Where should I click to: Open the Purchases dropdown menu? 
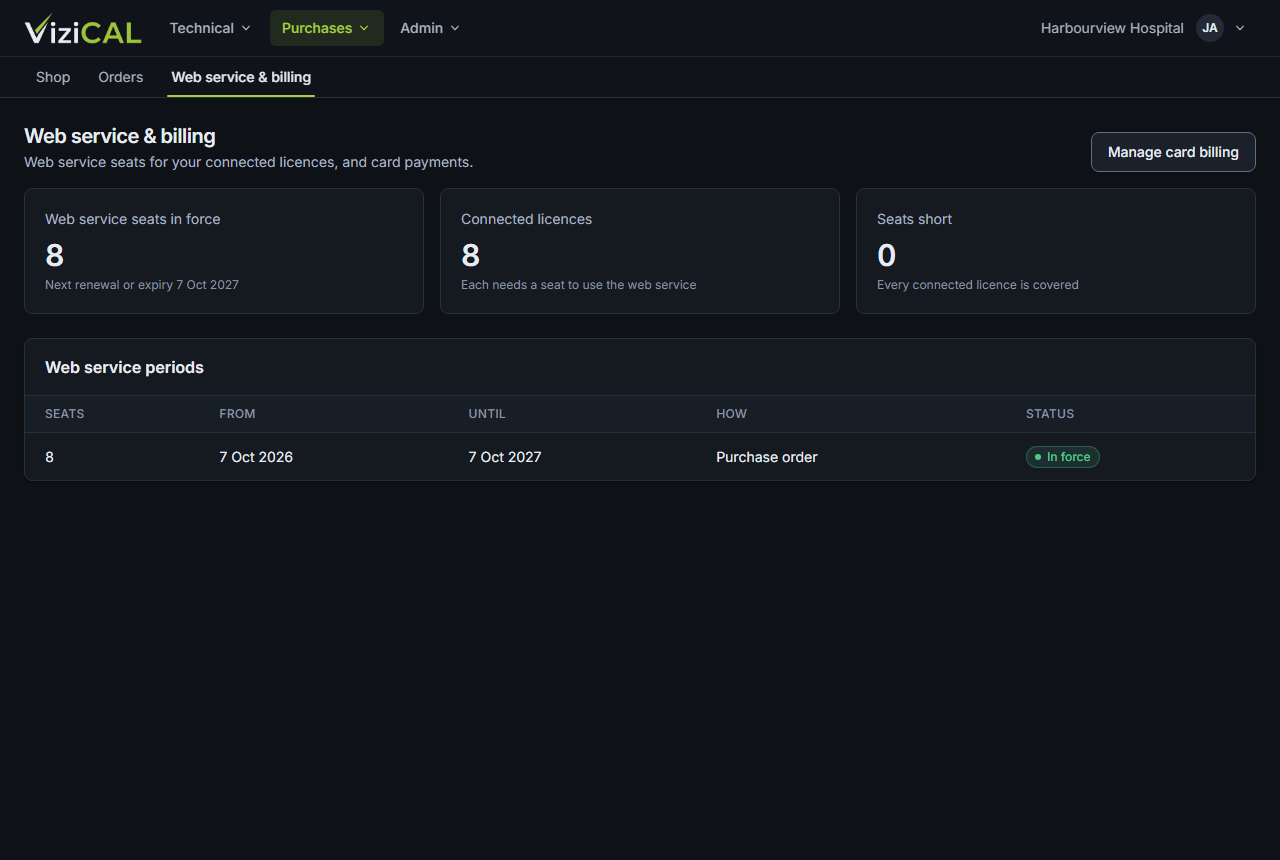pos(326,28)
